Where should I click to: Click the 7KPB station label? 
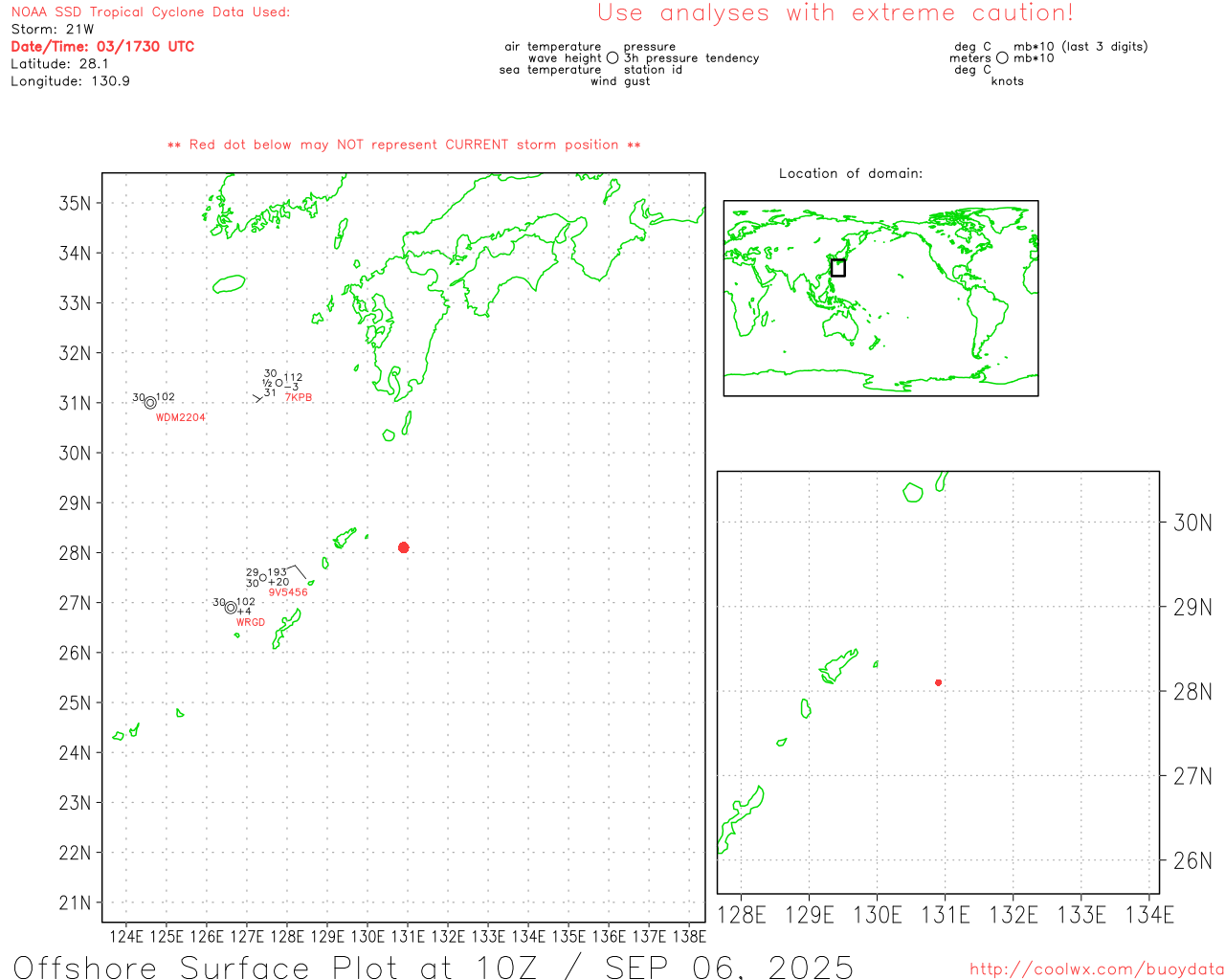pyautogui.click(x=299, y=398)
